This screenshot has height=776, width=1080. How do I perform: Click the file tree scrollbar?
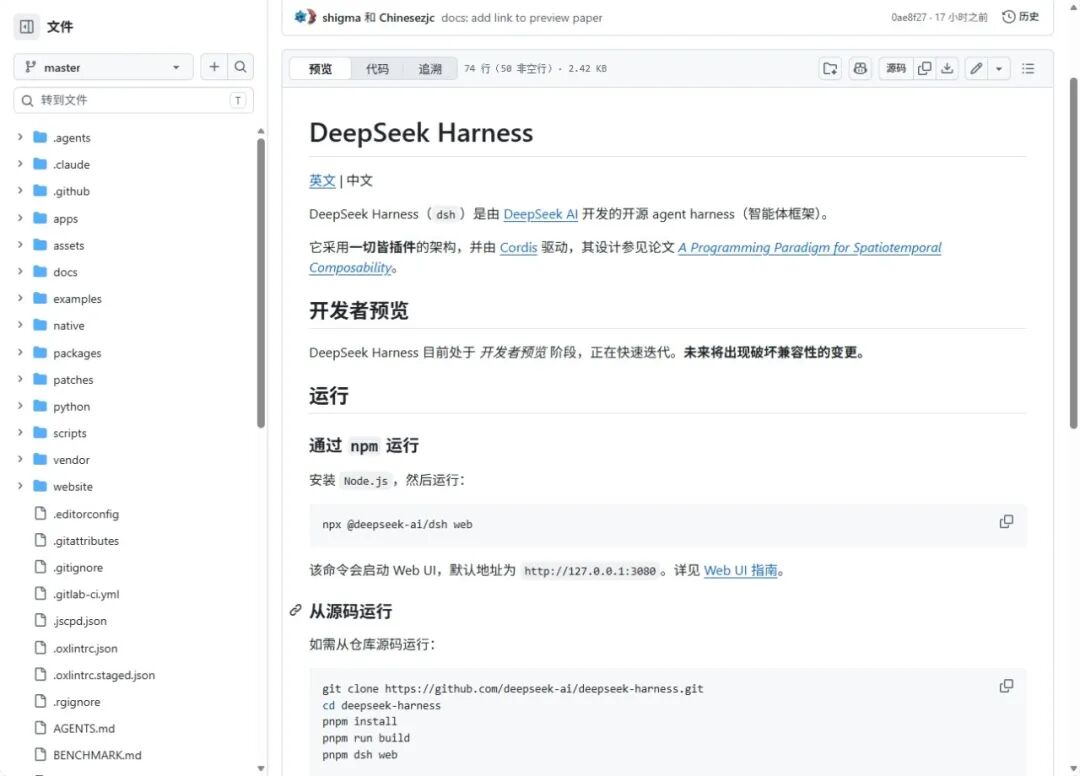pos(261,283)
